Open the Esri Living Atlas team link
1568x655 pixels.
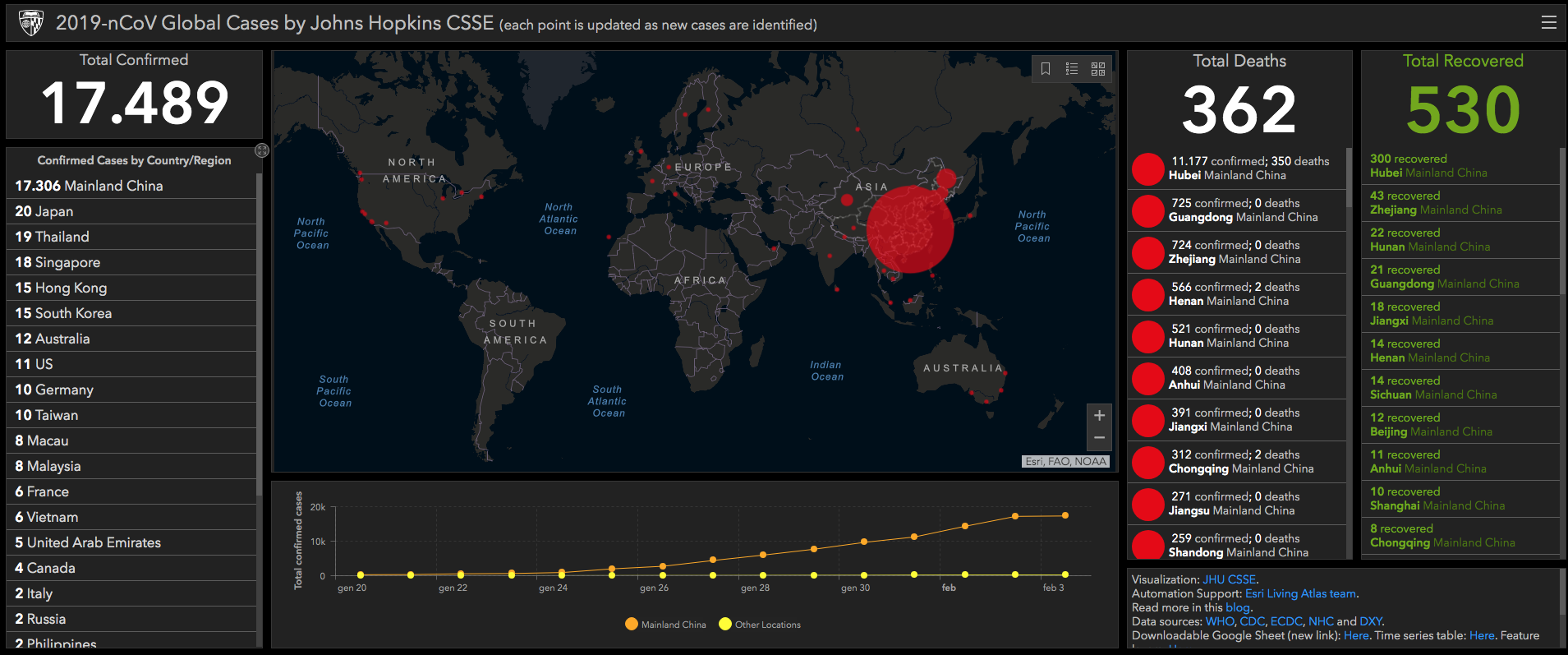(x=1301, y=593)
